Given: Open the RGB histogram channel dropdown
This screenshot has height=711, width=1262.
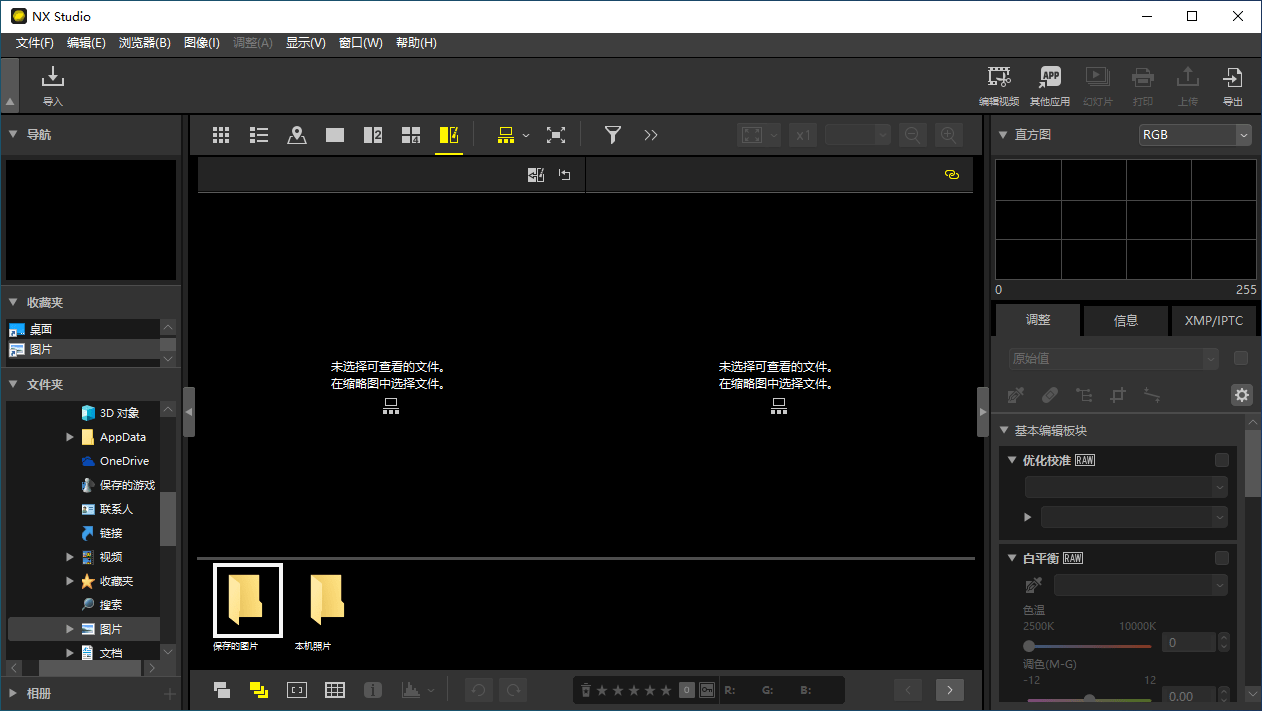Looking at the screenshot, I should 1195,134.
